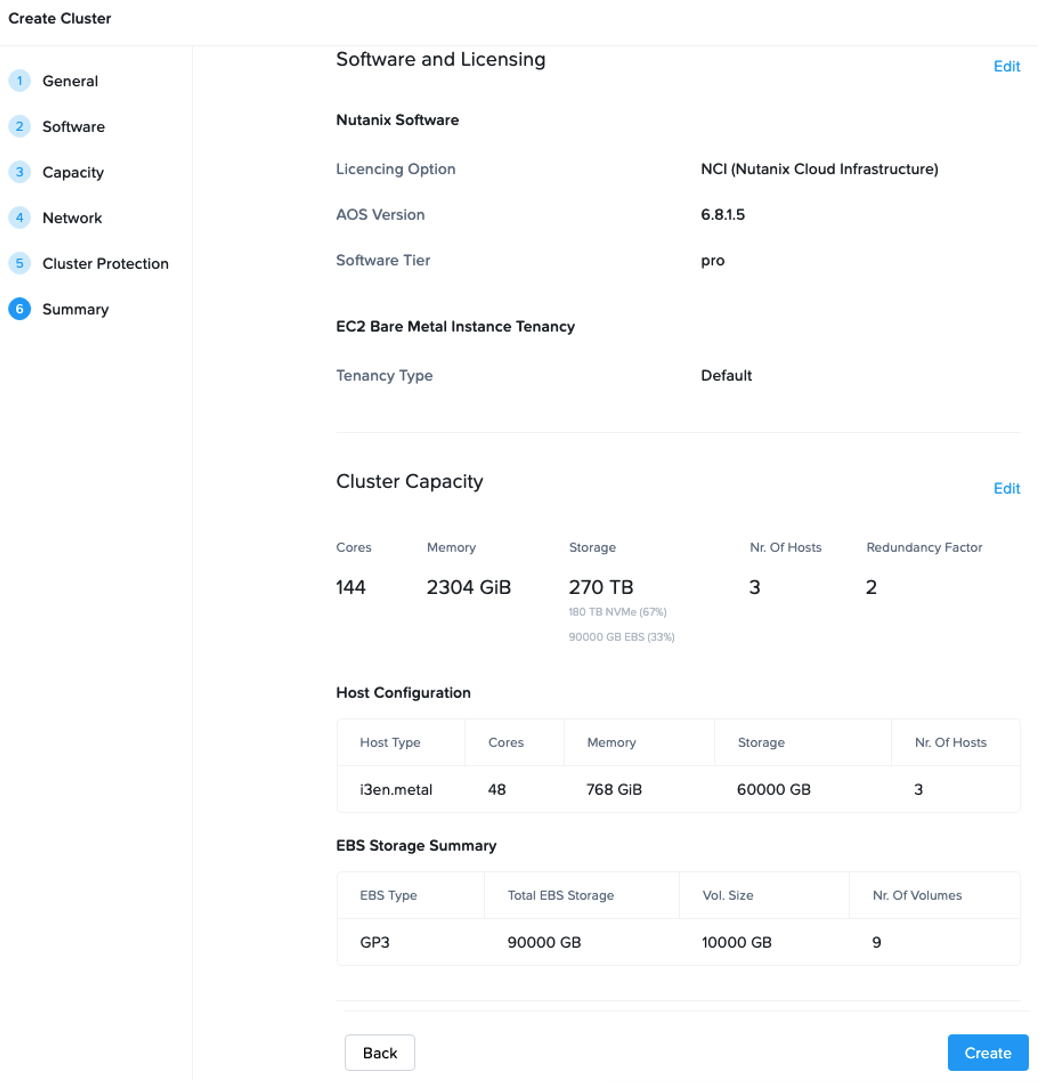Click the 90000 GB EBS (33%) text
This screenshot has width=1043, height=1083.
[x=622, y=637]
